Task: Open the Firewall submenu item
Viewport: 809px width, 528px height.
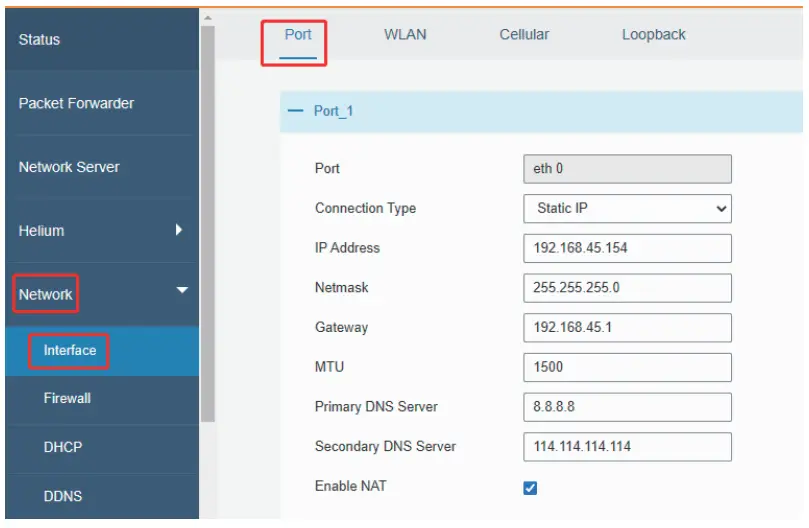Action: coord(67,398)
